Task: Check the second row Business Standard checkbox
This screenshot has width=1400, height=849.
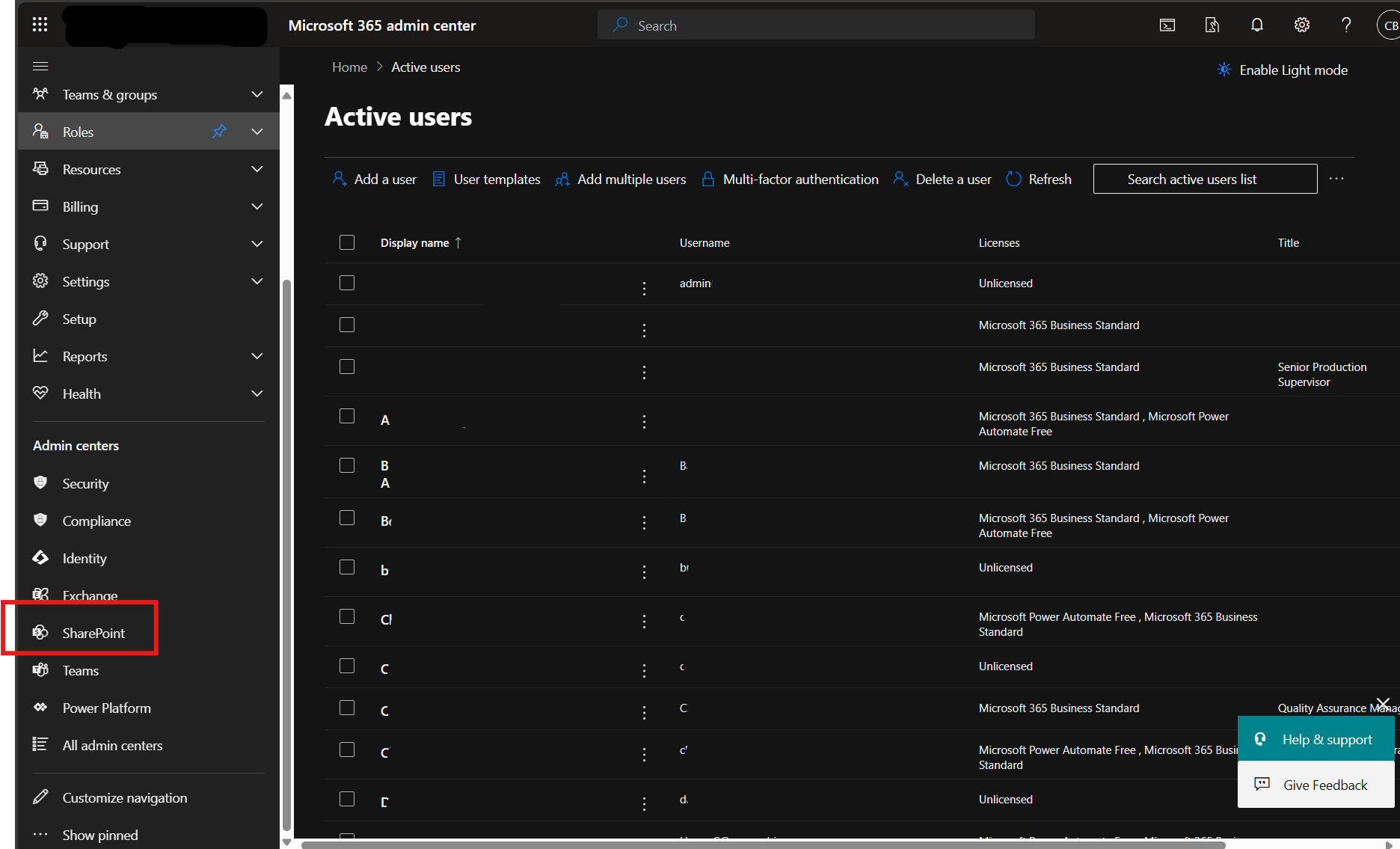Action: pos(347,325)
